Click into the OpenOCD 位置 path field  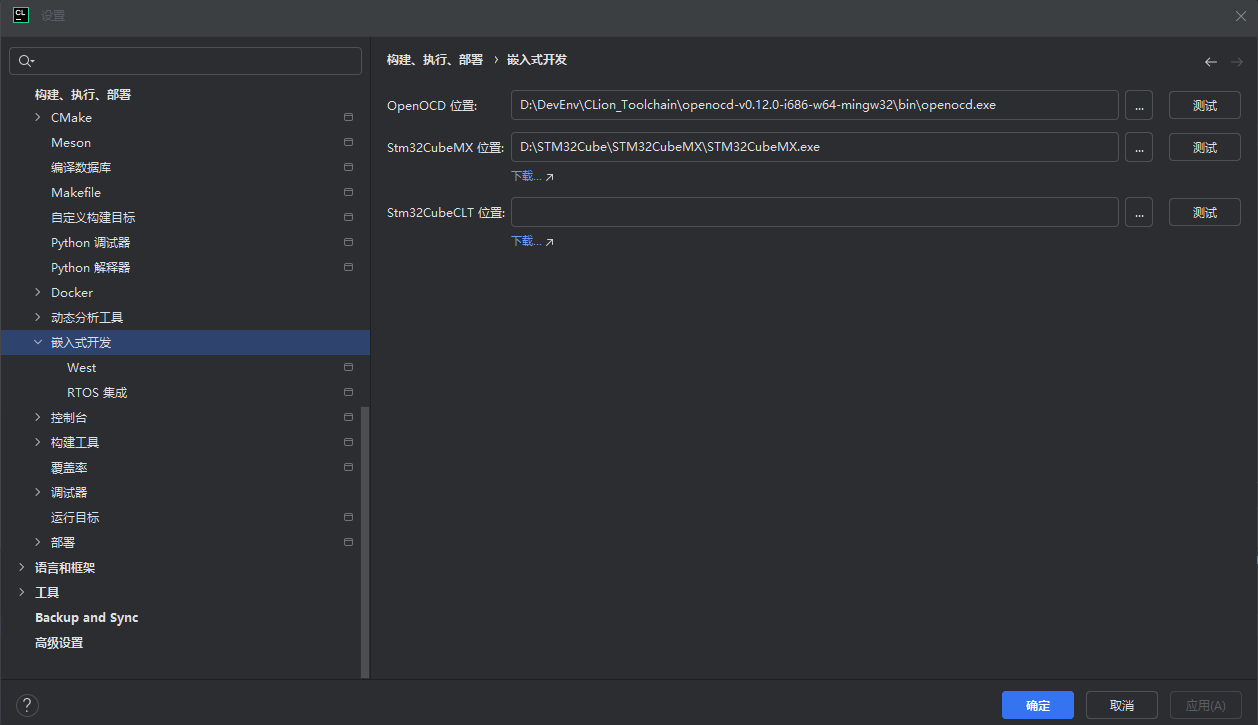(x=815, y=105)
